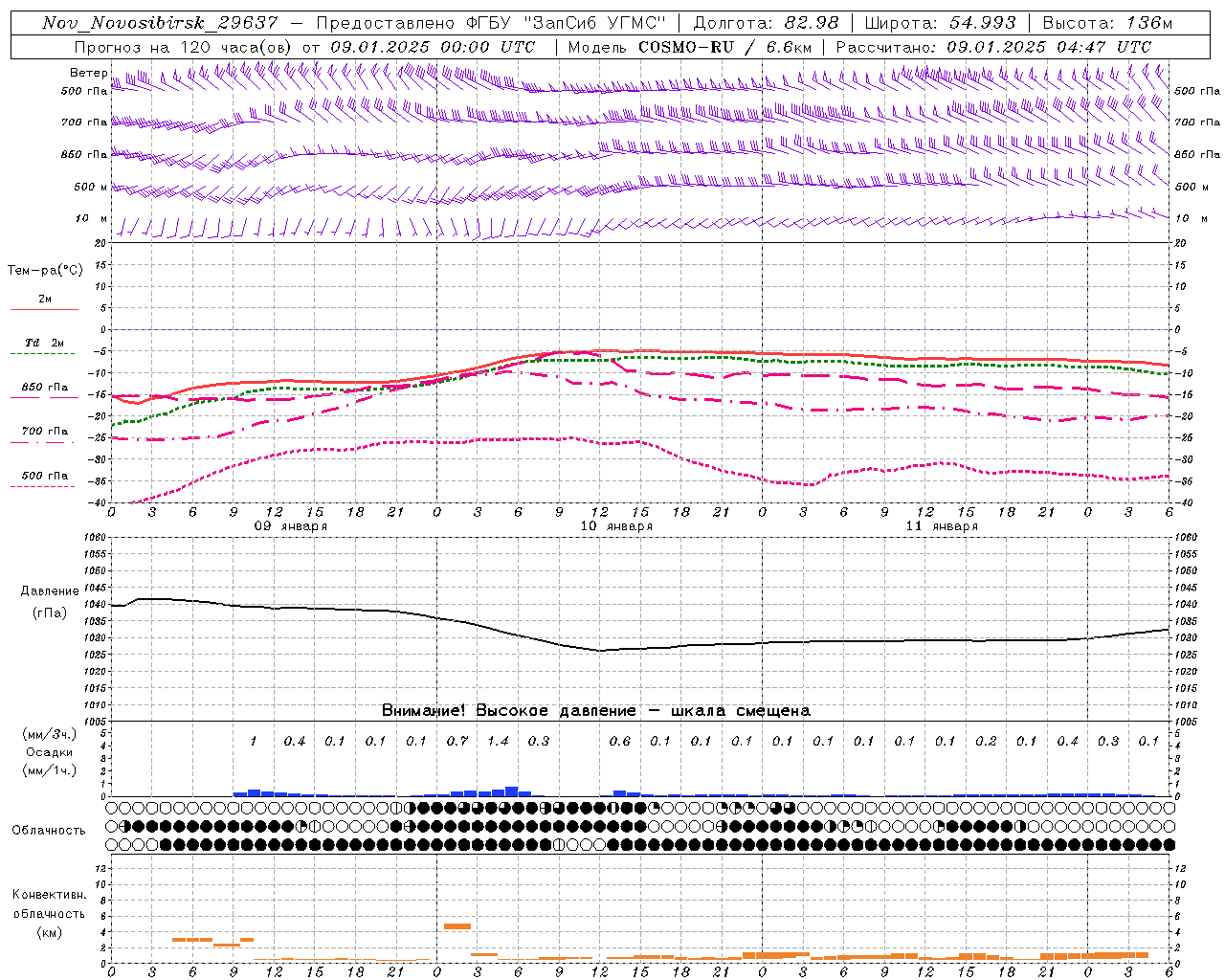The height and width of the screenshot is (980, 1225).
Task: Click the 0.2 three-hour precipitation value
Action: (986, 741)
